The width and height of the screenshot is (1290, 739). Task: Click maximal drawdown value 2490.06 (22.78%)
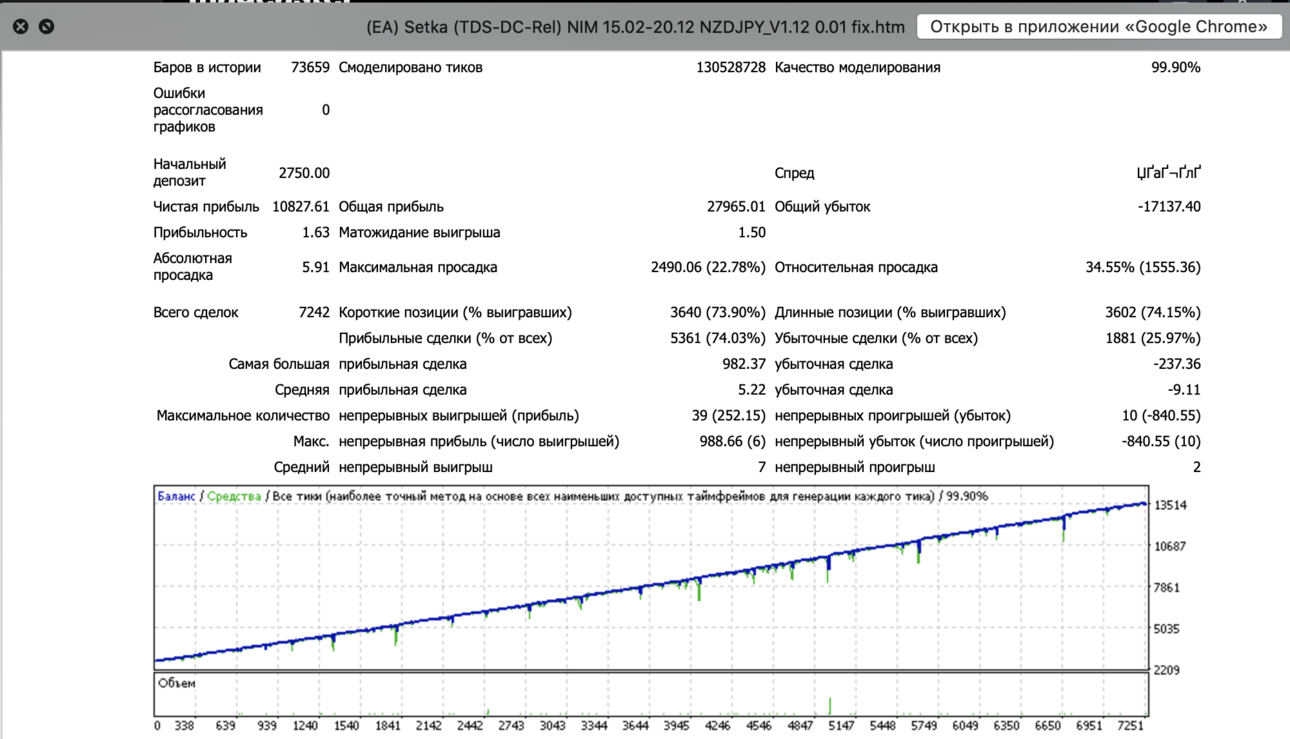pyautogui.click(x=708, y=267)
